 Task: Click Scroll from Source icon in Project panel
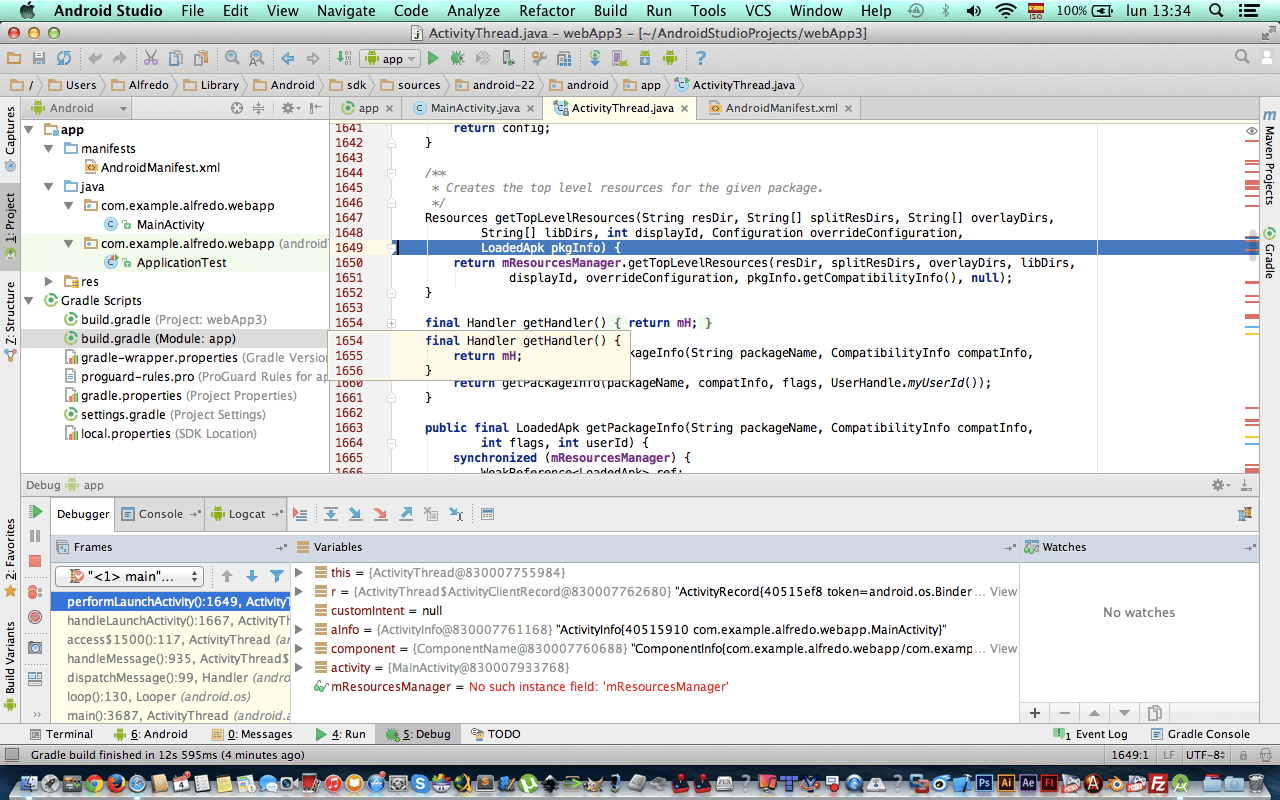tap(236, 108)
